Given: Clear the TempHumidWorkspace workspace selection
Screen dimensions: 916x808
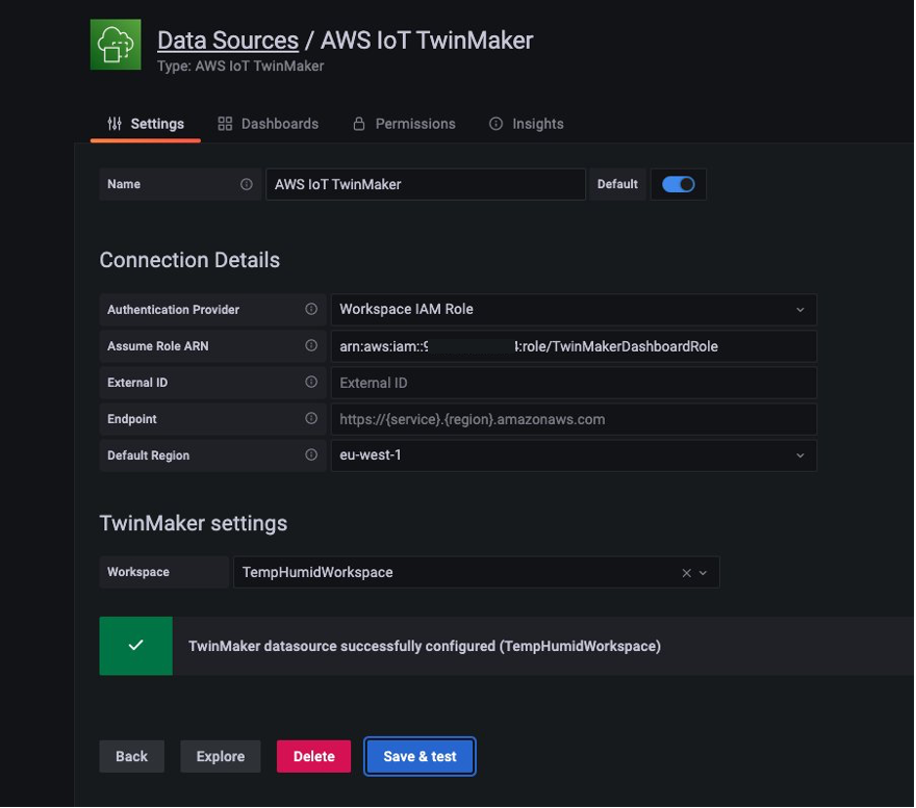Looking at the screenshot, I should click(x=686, y=573).
